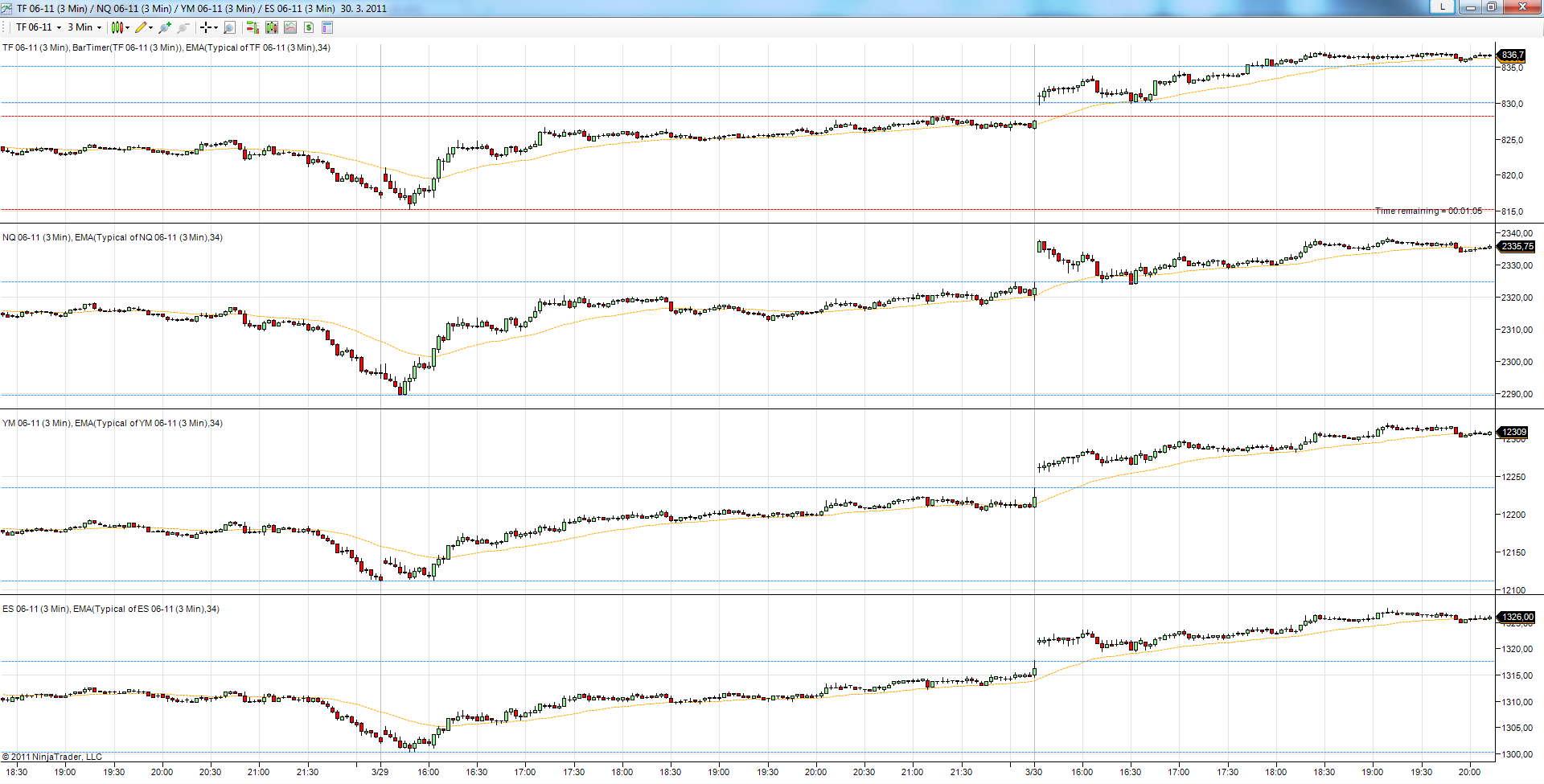Click the 12150 price axis label
This screenshot has width=1544, height=784.
click(x=1513, y=552)
